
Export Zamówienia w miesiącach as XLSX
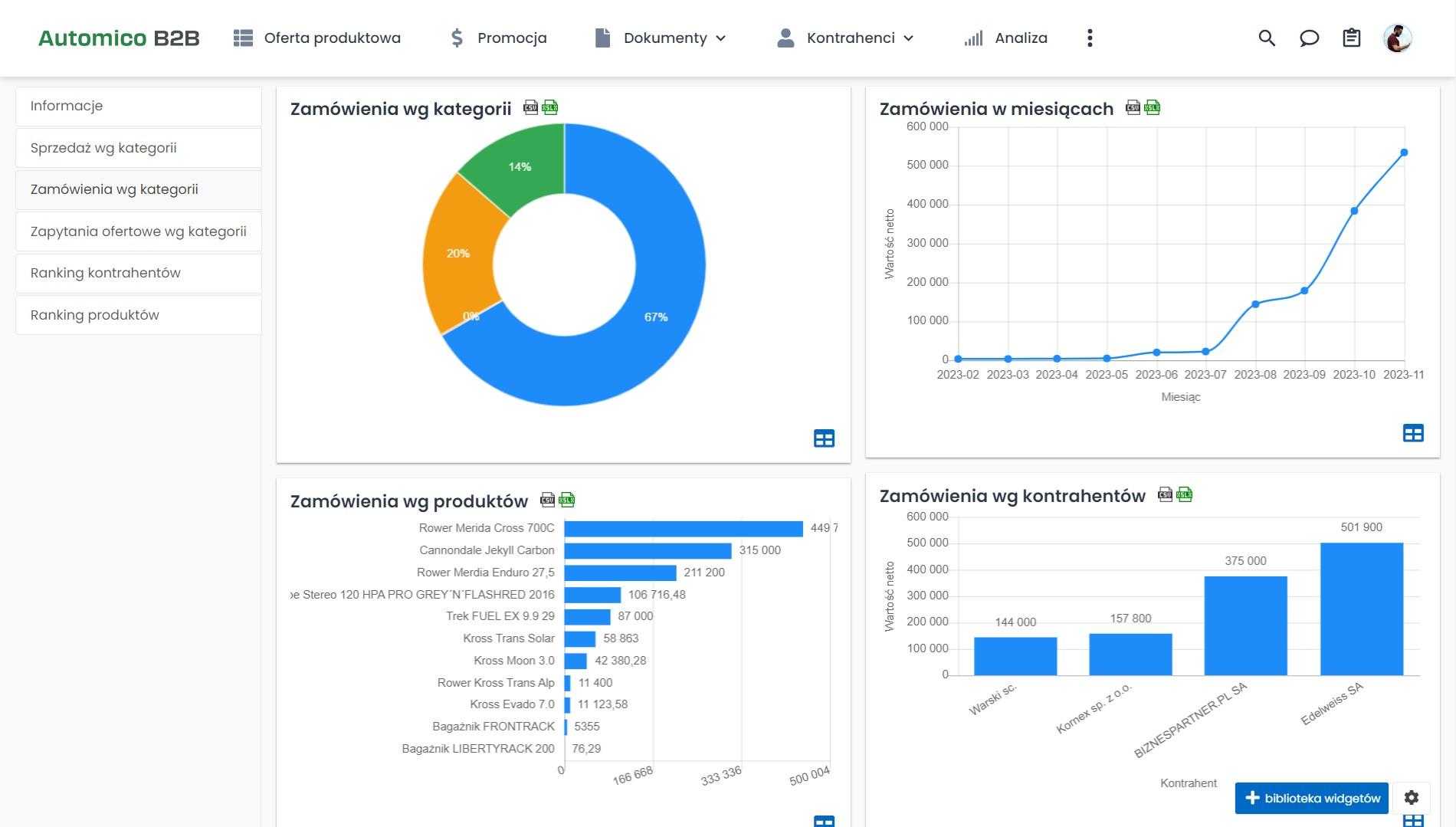pos(1153,107)
